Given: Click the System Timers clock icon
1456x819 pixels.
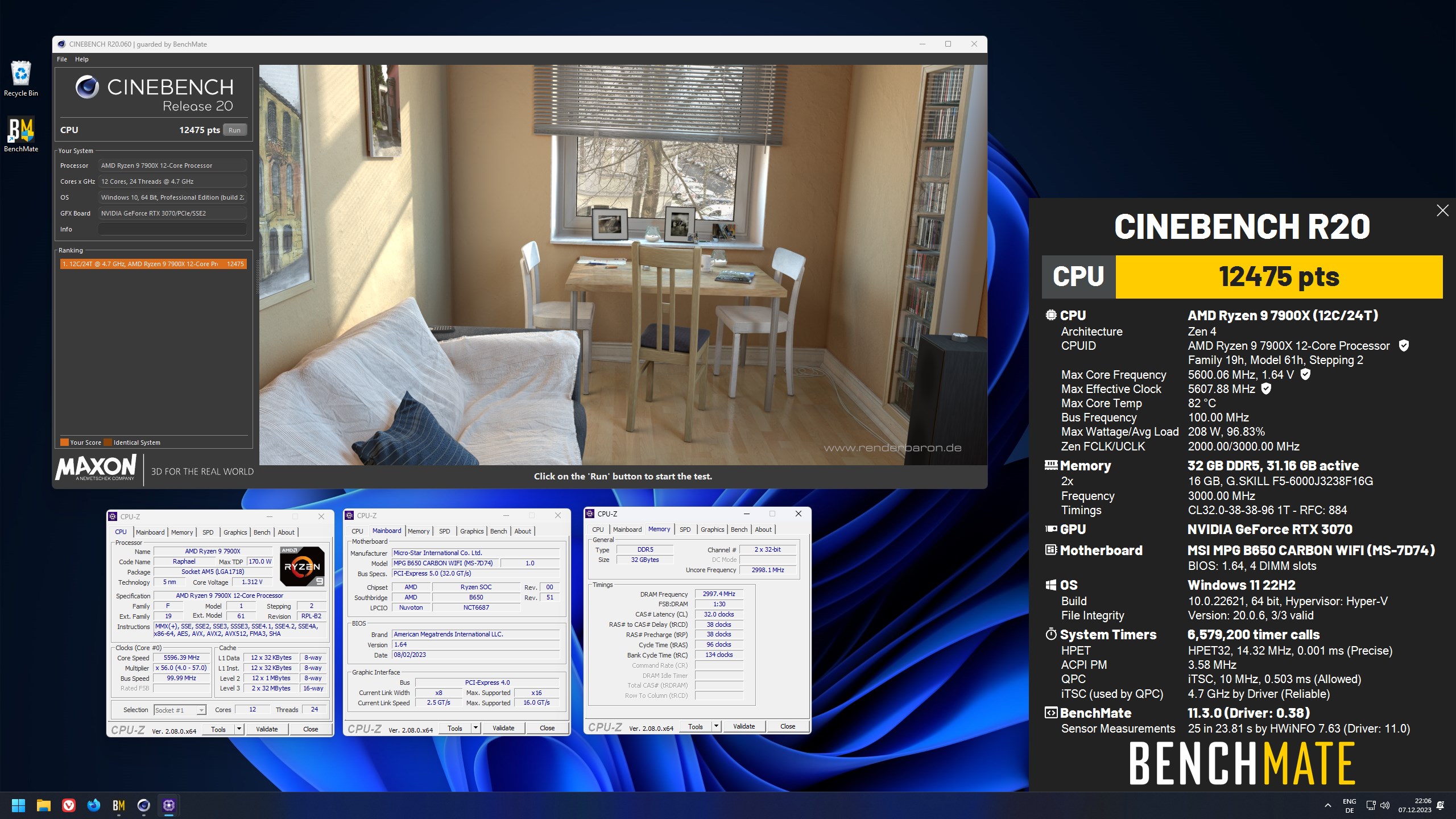Looking at the screenshot, I should tap(1050, 634).
